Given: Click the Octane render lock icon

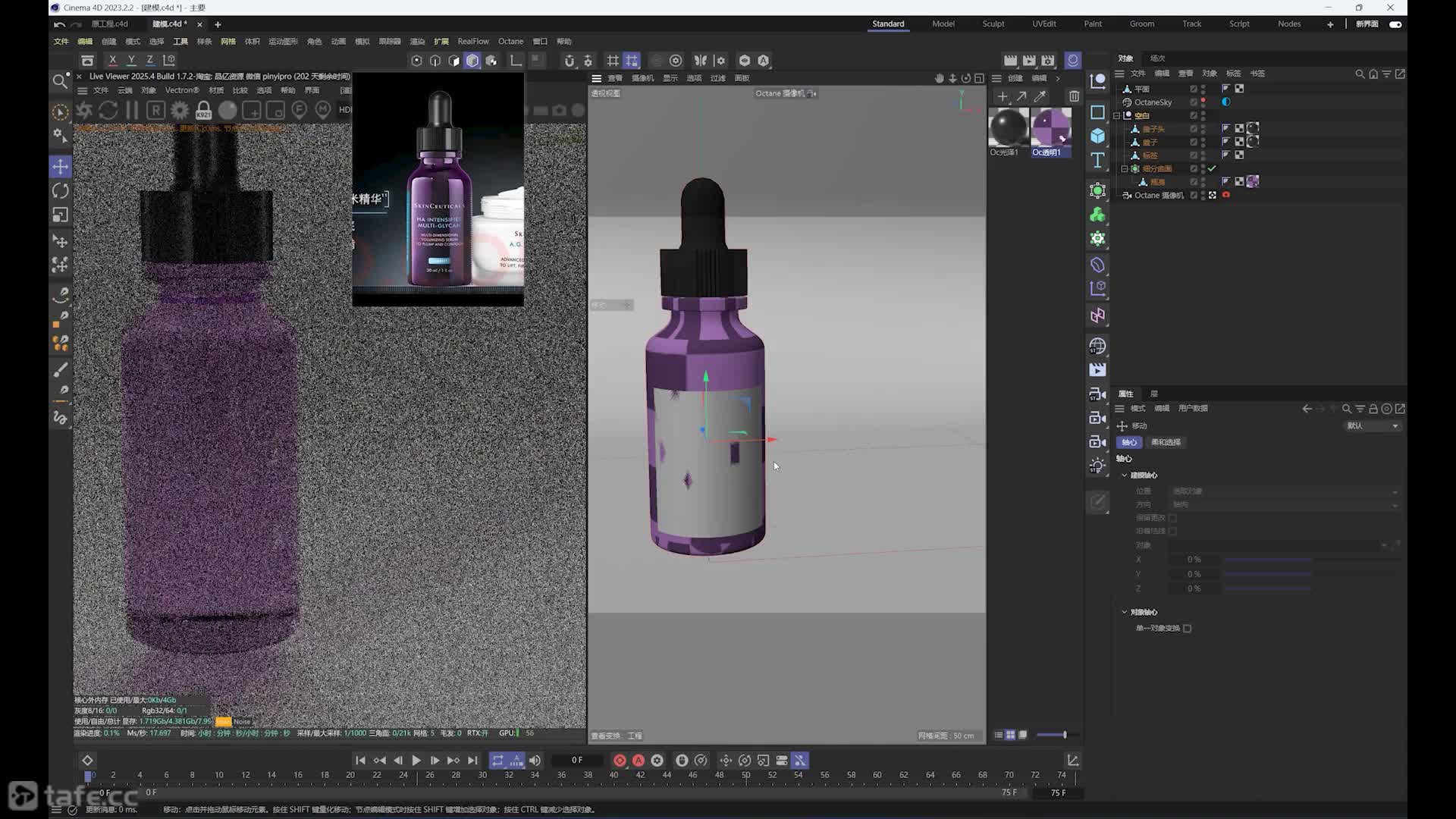Looking at the screenshot, I should pyautogui.click(x=203, y=111).
